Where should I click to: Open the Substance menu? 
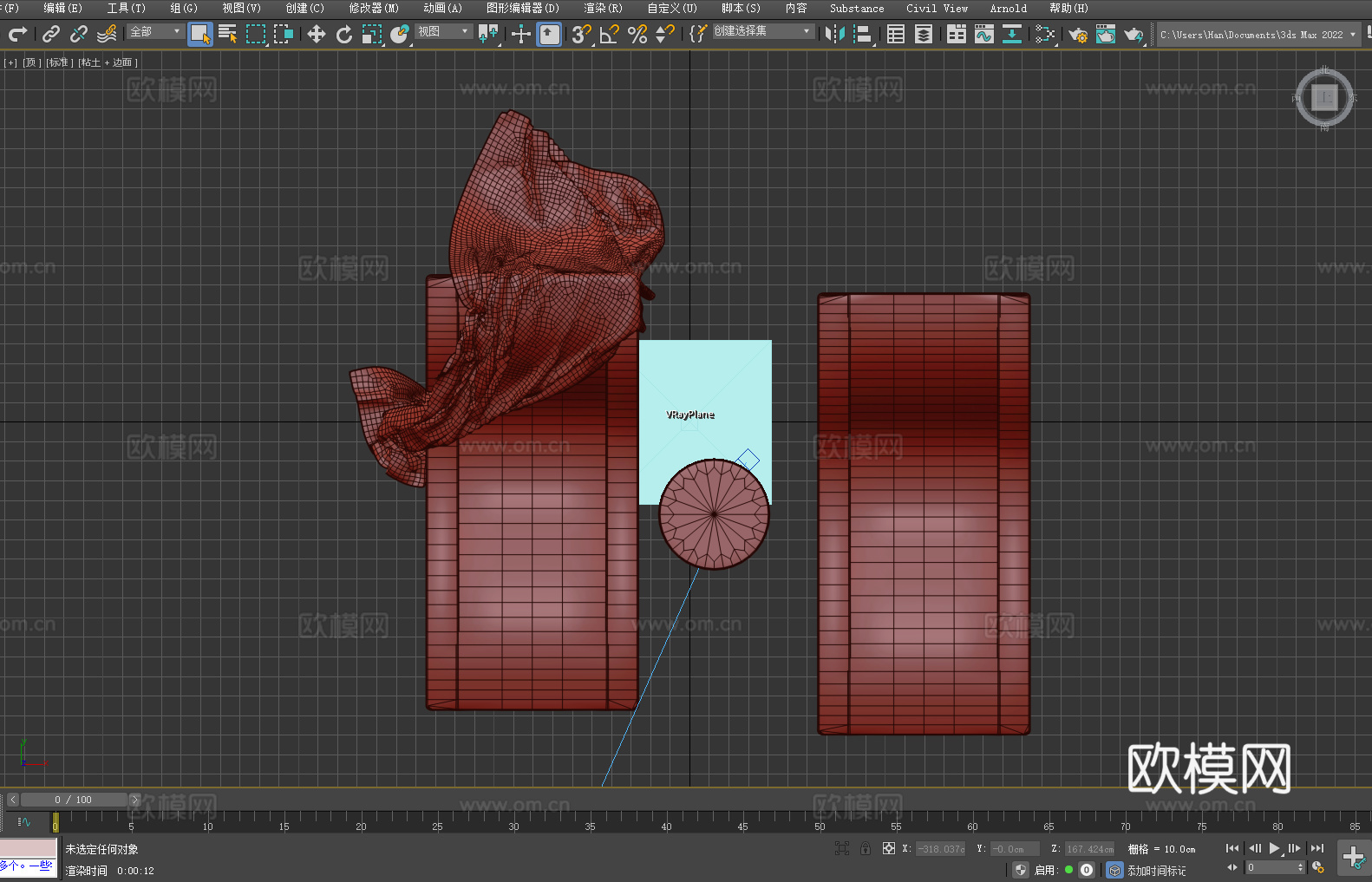pyautogui.click(x=857, y=8)
